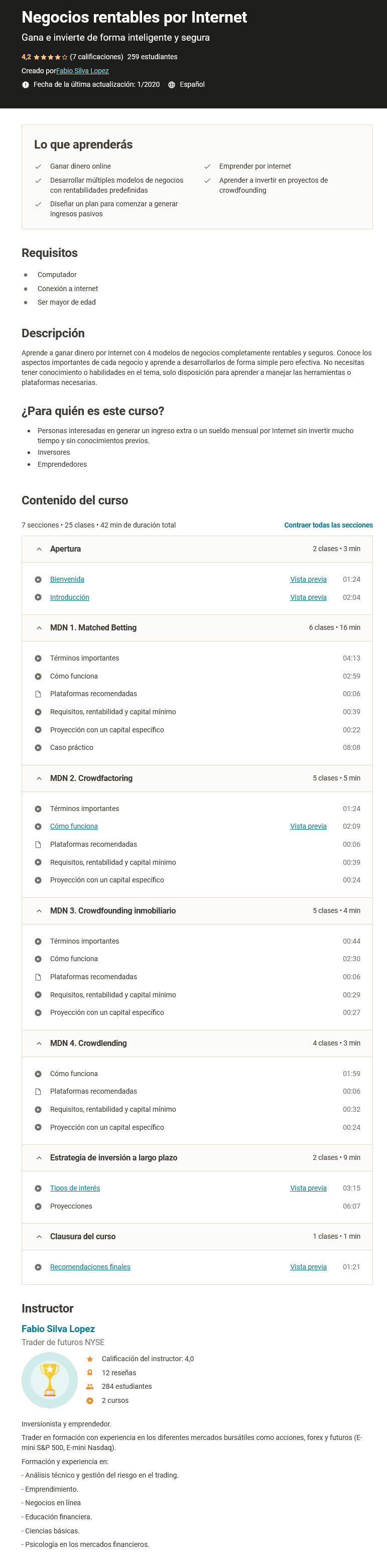Collapse Estrategia de inversión a largo plazo
387x1568 pixels.
pyautogui.click(x=39, y=1158)
